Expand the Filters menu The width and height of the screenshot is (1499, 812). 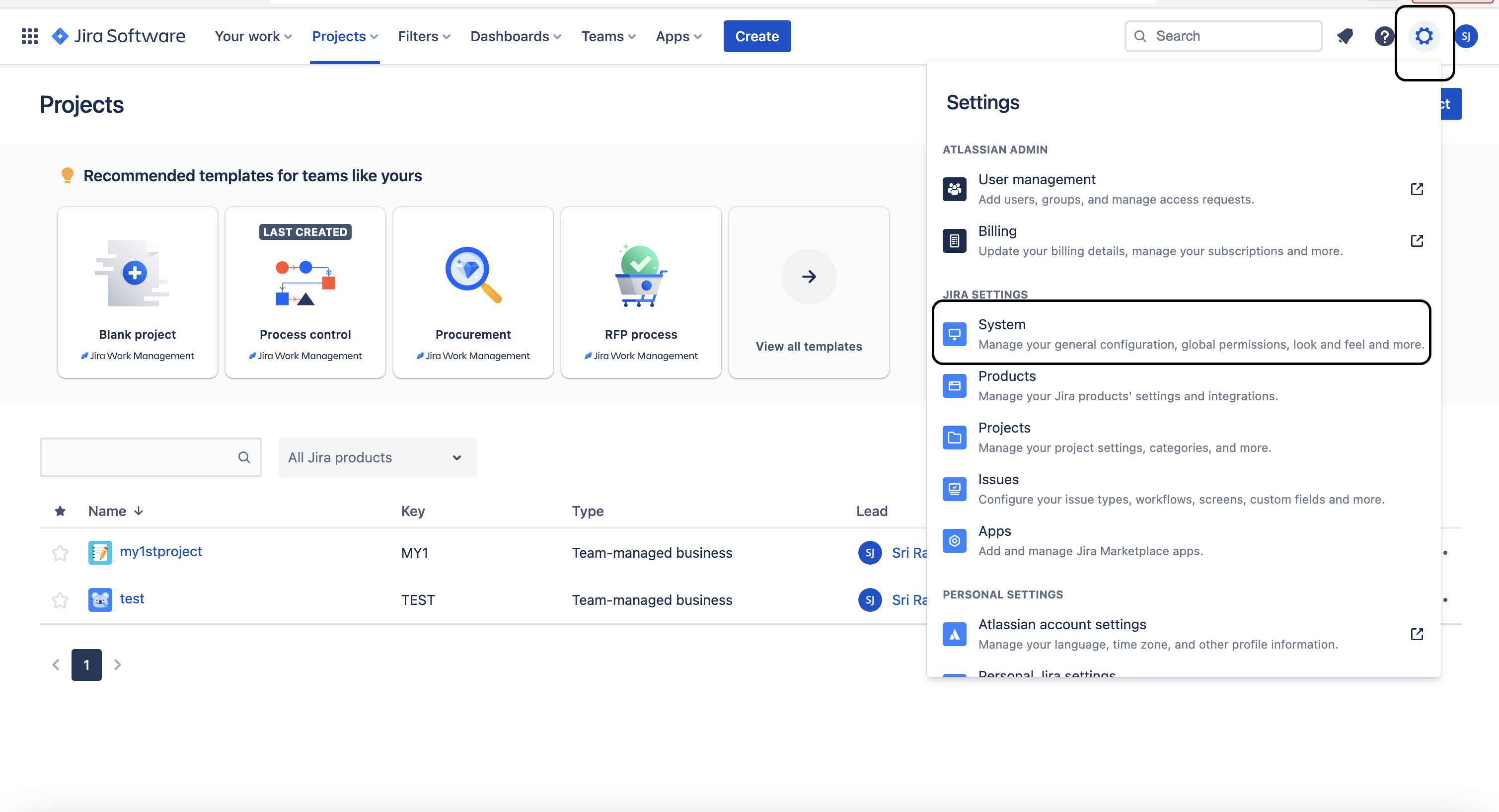coord(424,36)
